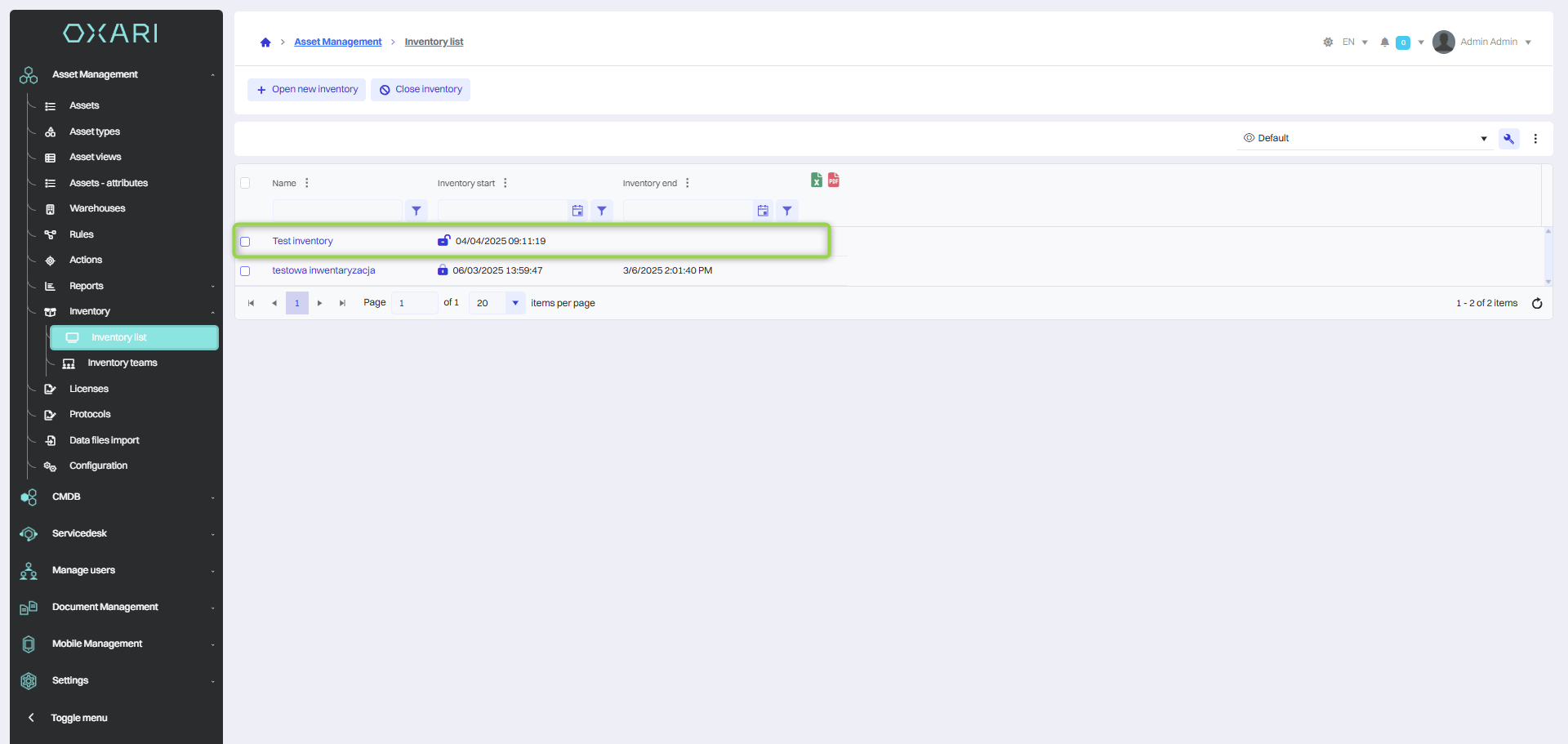Export inventory list to PDF
The image size is (1568, 744).
pos(833,180)
